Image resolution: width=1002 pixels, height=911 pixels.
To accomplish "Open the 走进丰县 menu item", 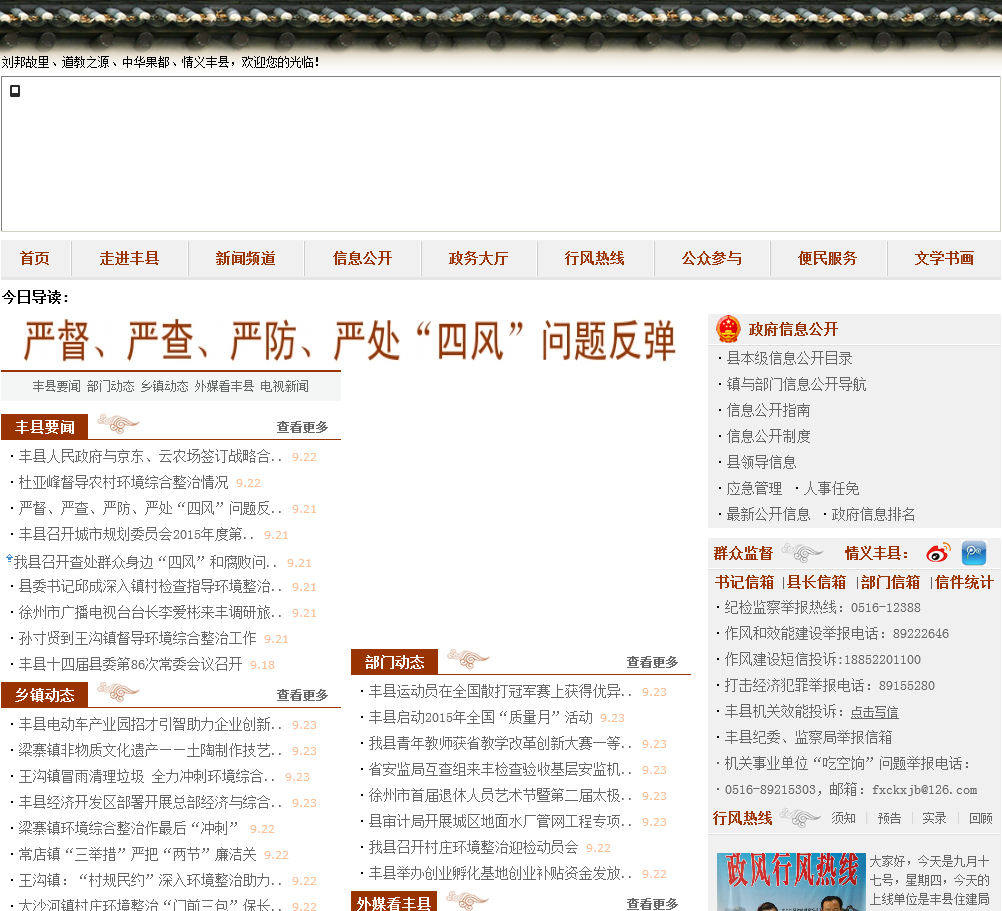I will (129, 258).
